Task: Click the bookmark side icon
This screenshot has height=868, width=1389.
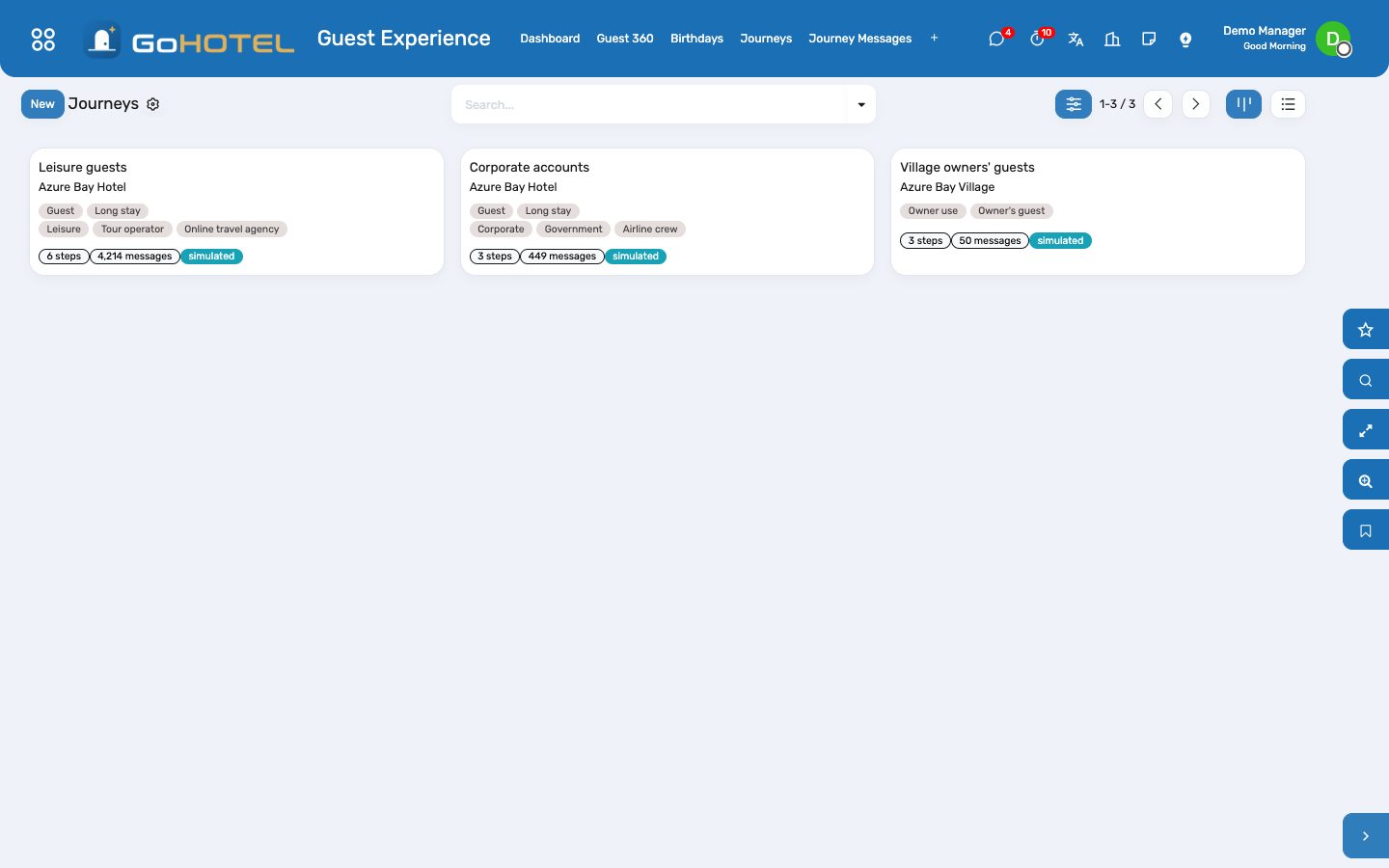Action: [1366, 530]
